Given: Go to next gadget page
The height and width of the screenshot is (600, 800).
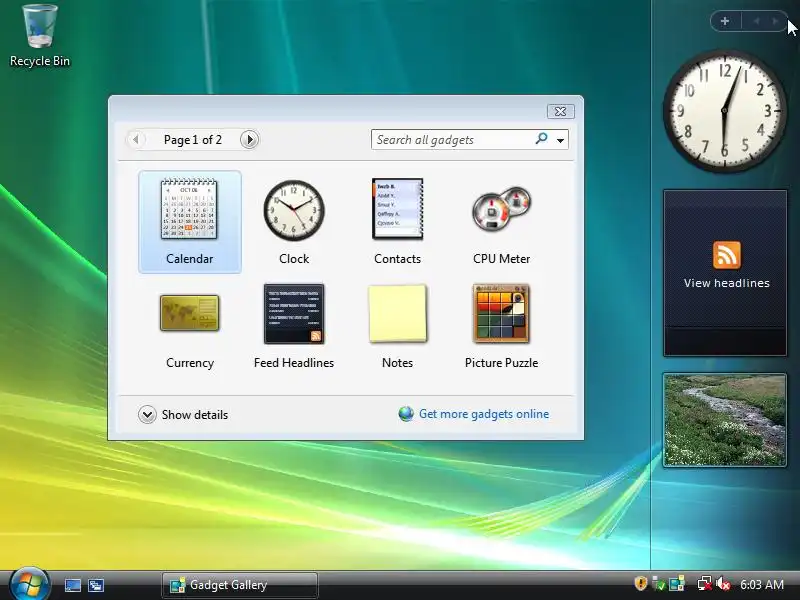Looking at the screenshot, I should (x=249, y=139).
